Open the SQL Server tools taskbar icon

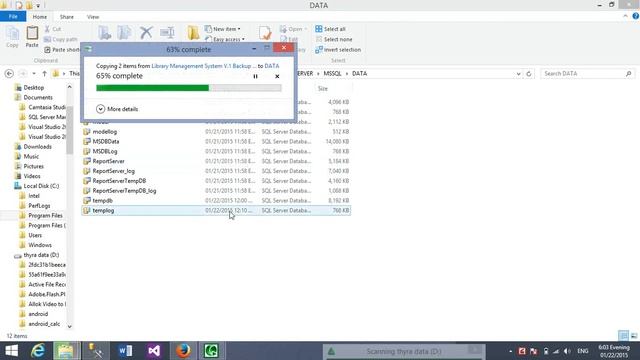point(96,351)
